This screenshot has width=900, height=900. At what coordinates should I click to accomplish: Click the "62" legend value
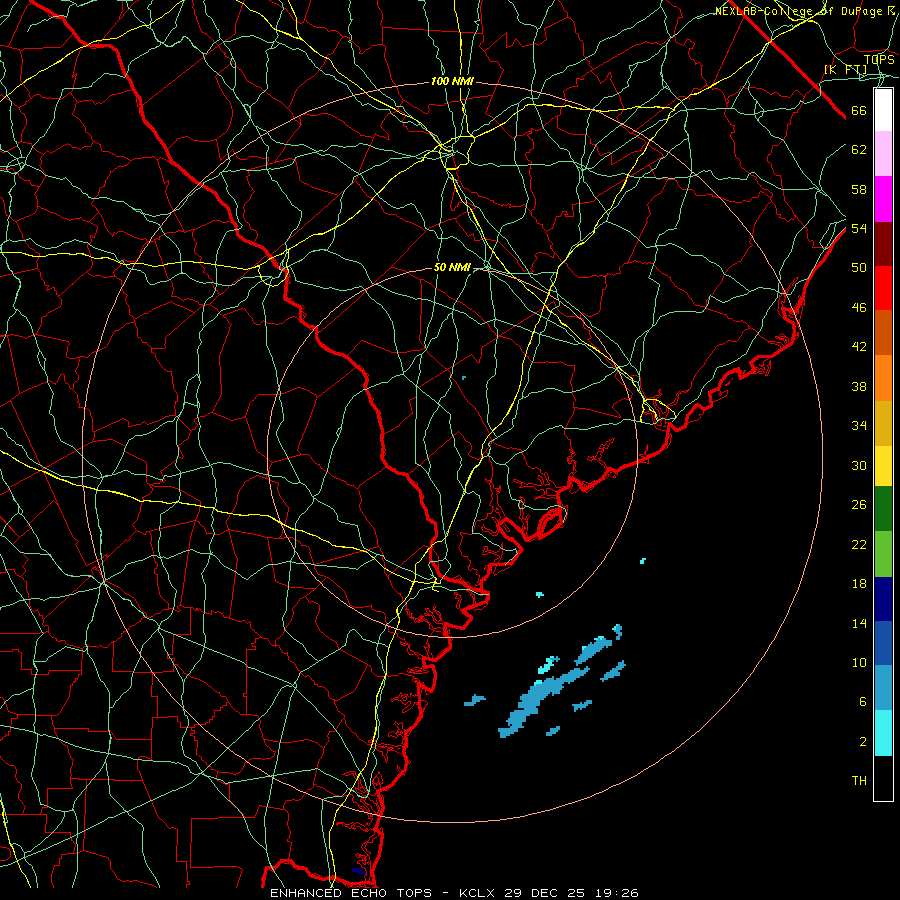[859, 150]
